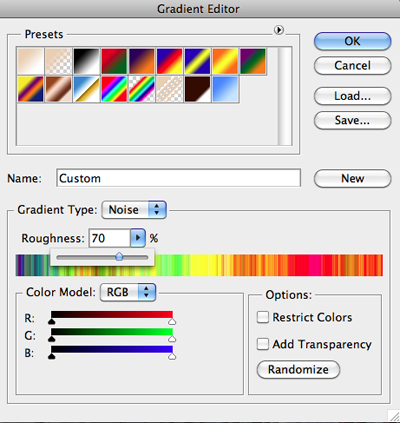Click the noise gradient preview bar

[x=199, y=265]
